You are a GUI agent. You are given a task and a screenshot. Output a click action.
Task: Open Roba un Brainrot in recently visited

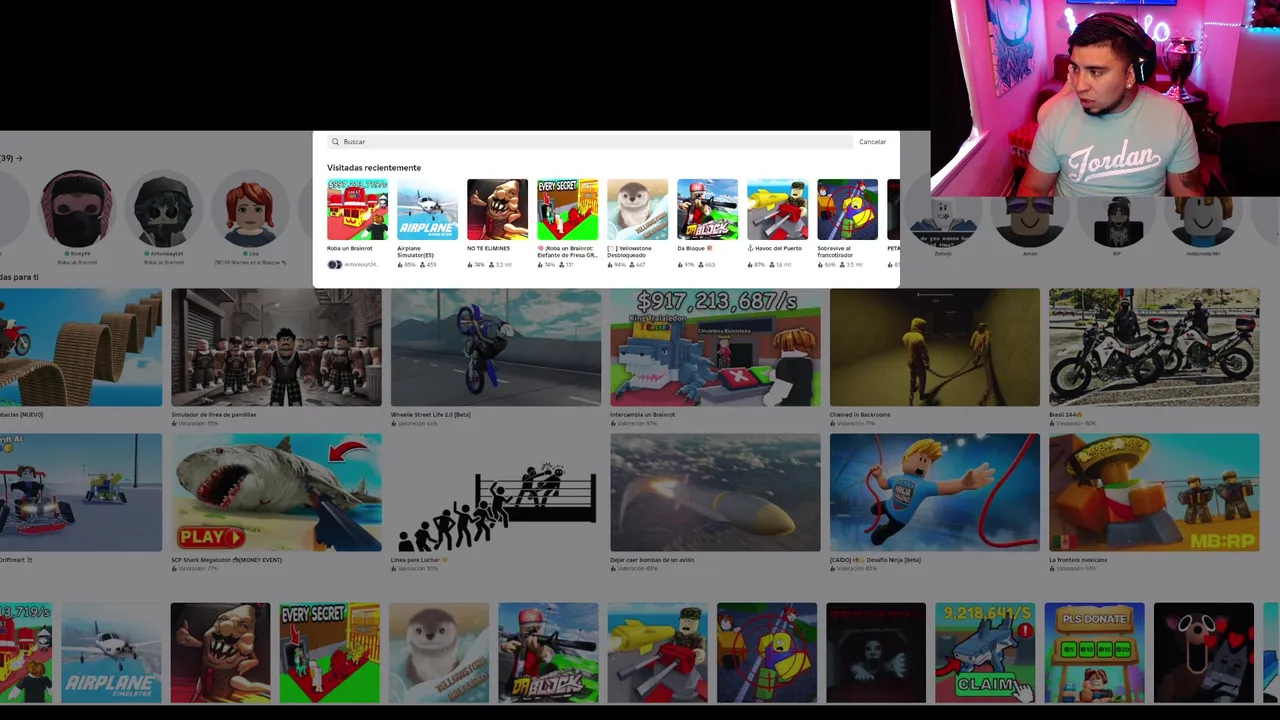[x=357, y=210]
